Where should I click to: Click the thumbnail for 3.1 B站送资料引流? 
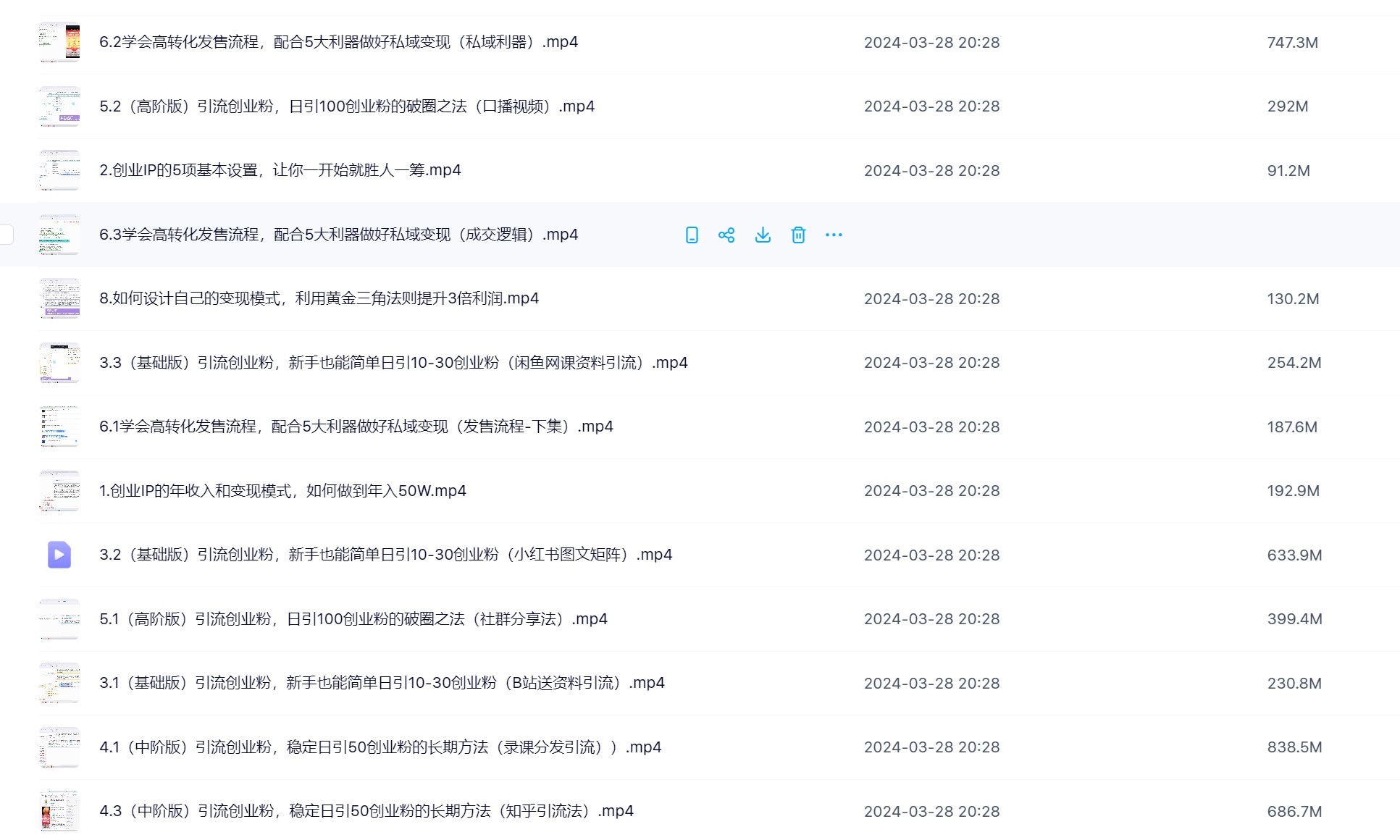[x=59, y=683]
